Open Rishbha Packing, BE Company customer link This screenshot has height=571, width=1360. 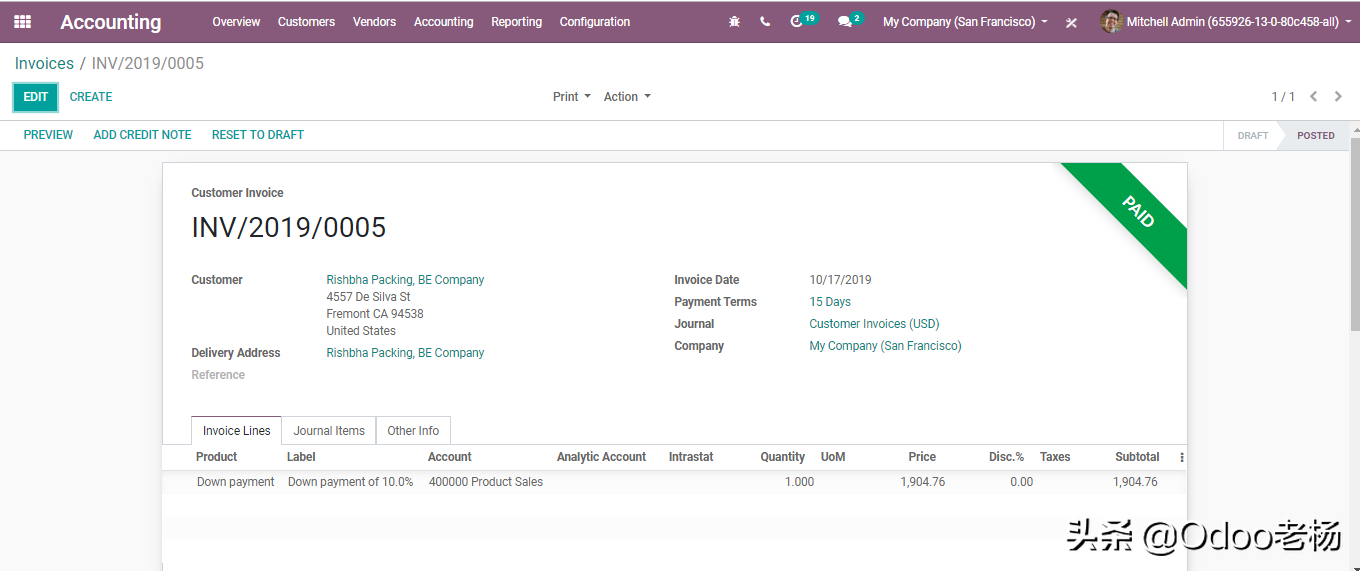(405, 280)
